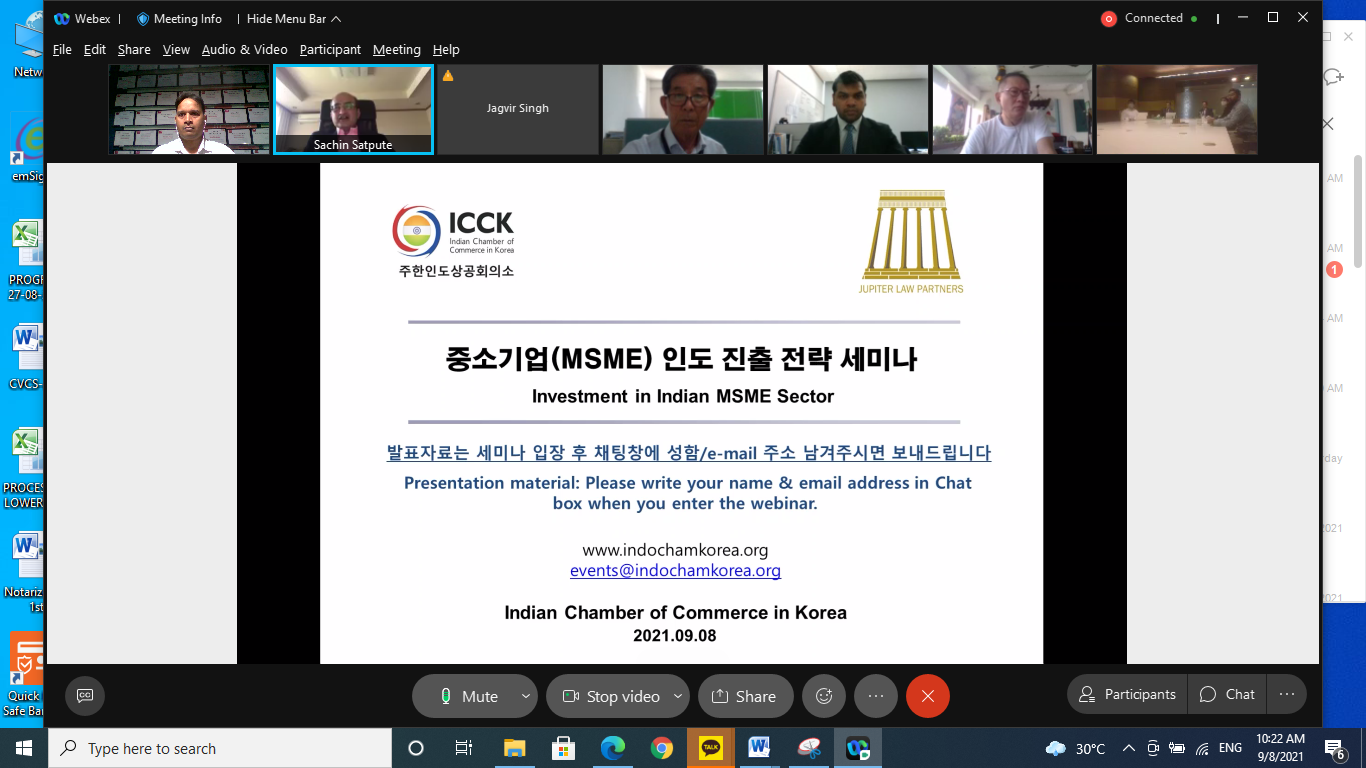This screenshot has width=1366, height=768.
Task: Click the www.indochamkorea.org website text
Action: pyautogui.click(x=675, y=550)
